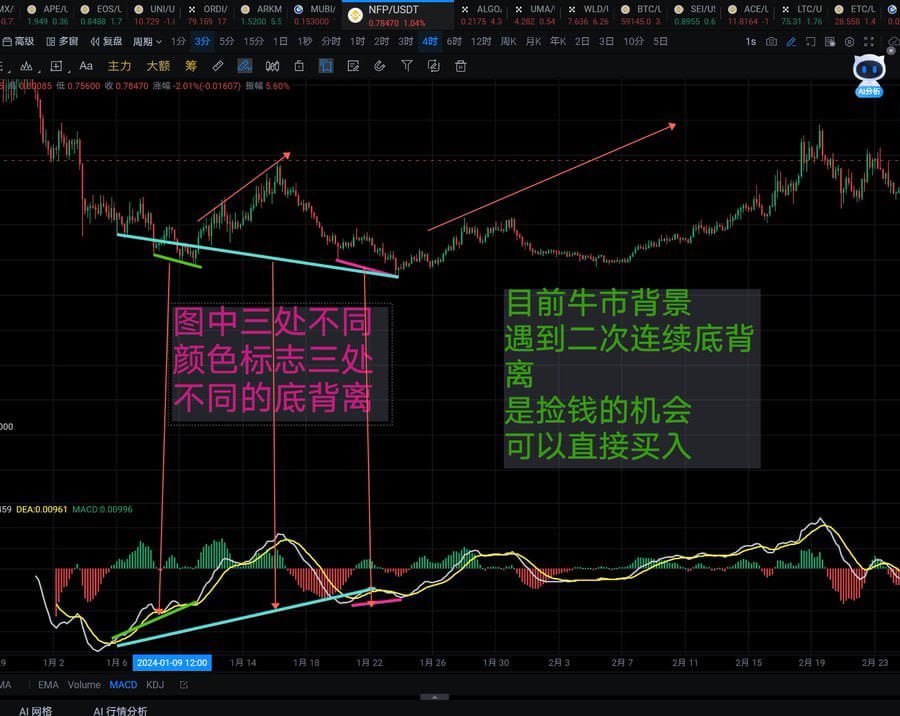This screenshot has height=716, width=900.
Task: Open AI 行情分析 market analysis
Action: point(120,710)
